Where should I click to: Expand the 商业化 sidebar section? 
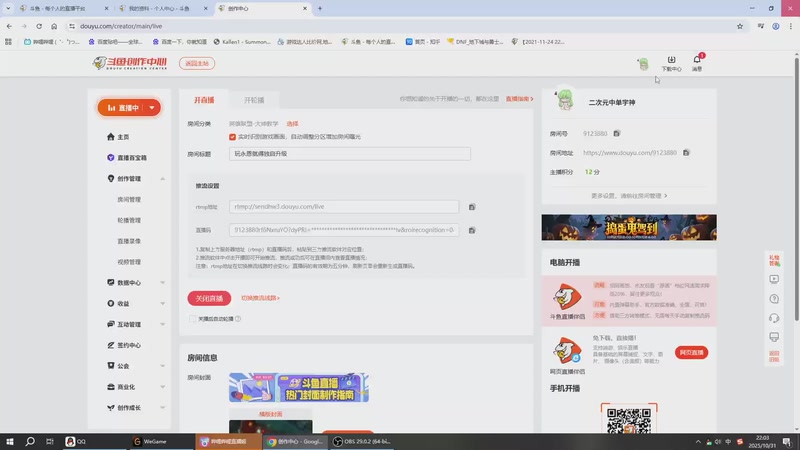pyautogui.click(x=163, y=387)
